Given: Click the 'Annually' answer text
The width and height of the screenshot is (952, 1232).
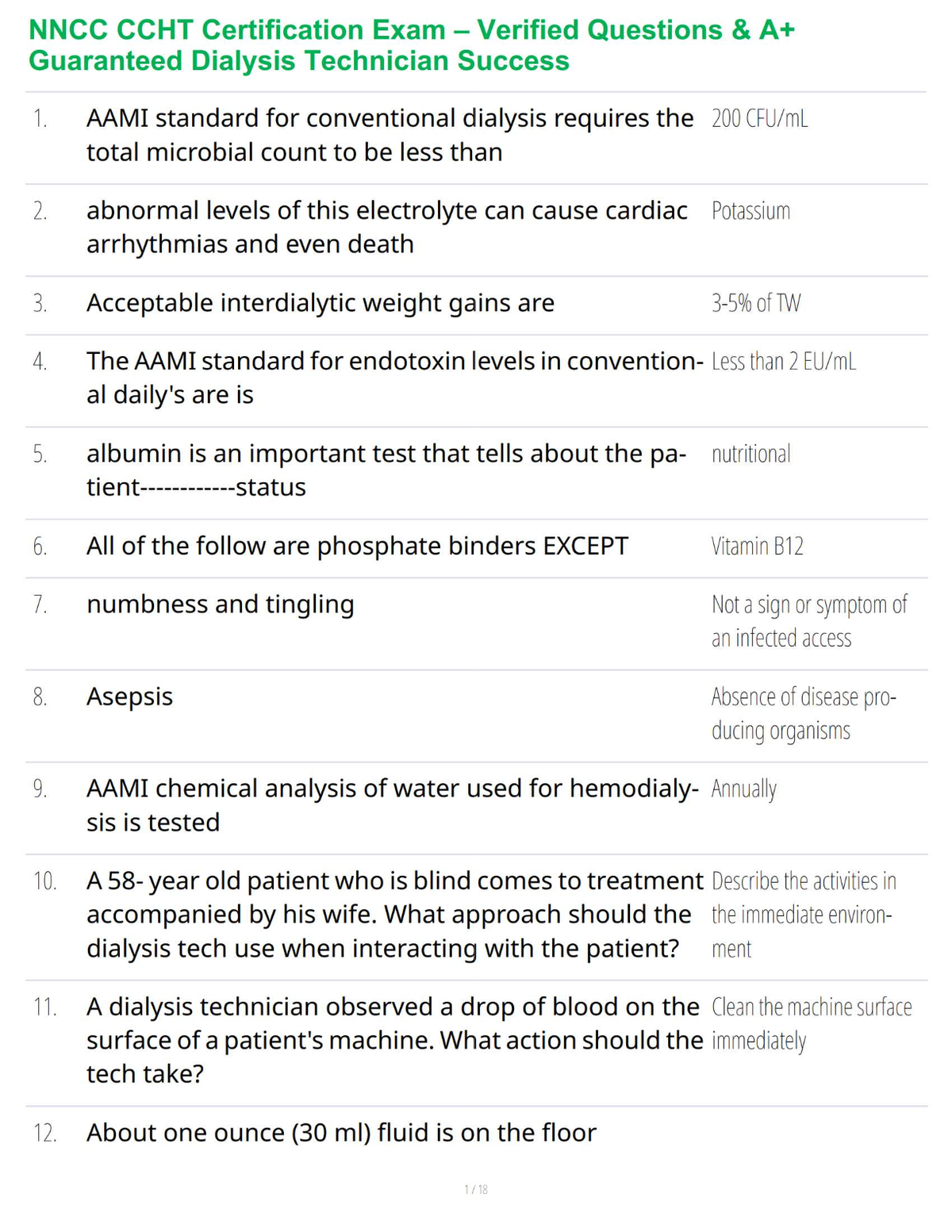Looking at the screenshot, I should pos(743,789).
